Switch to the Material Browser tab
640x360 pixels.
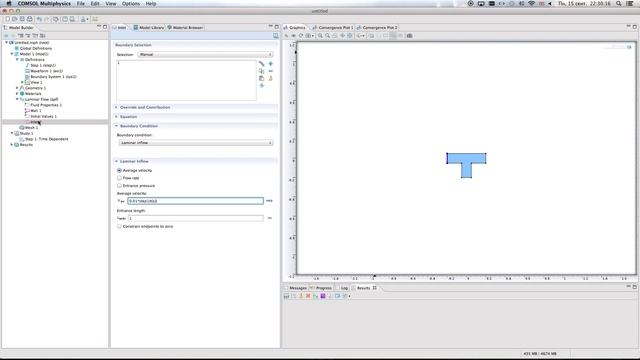(x=185, y=27)
